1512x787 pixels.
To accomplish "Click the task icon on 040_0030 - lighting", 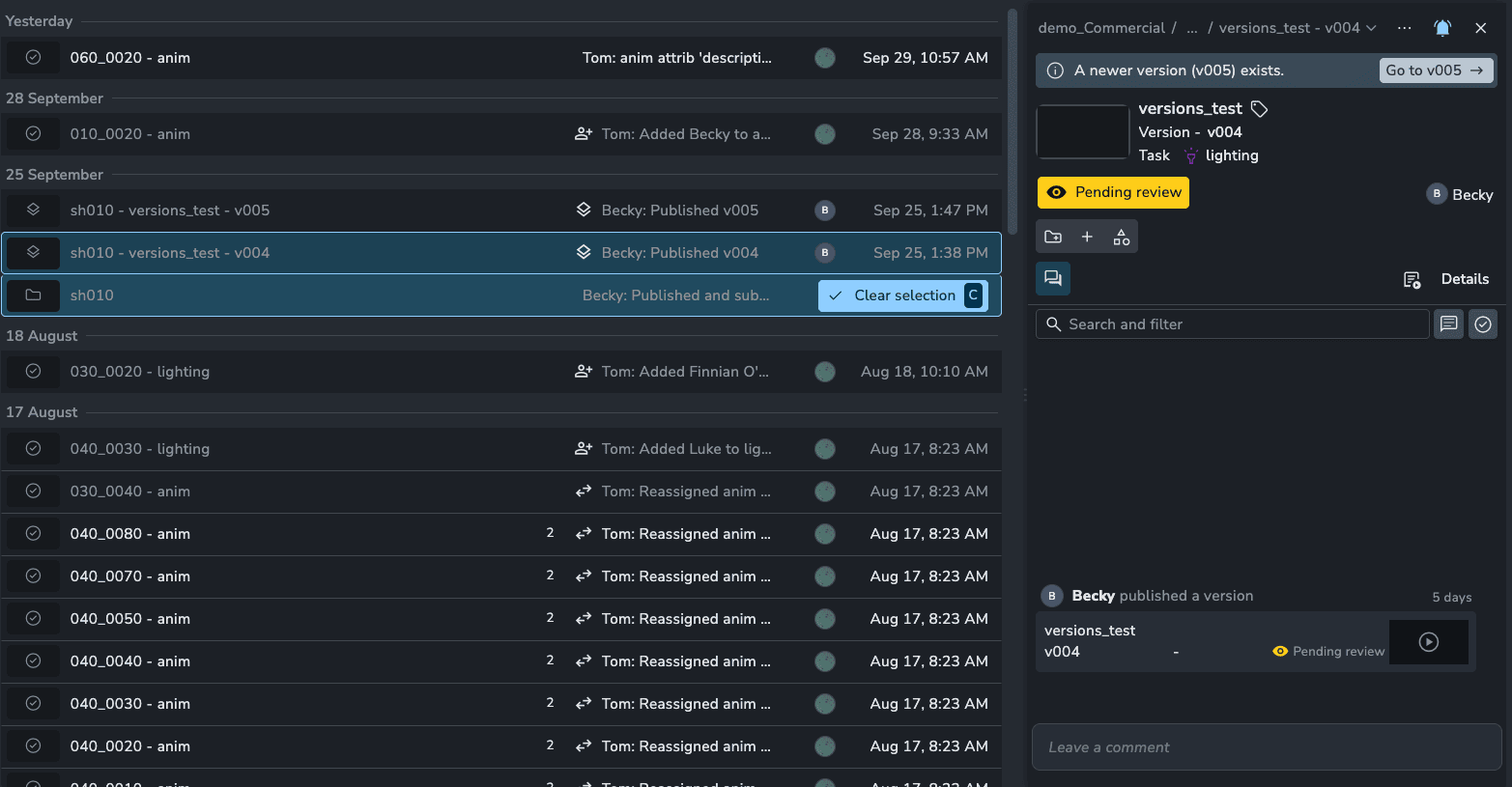I will [x=33, y=449].
